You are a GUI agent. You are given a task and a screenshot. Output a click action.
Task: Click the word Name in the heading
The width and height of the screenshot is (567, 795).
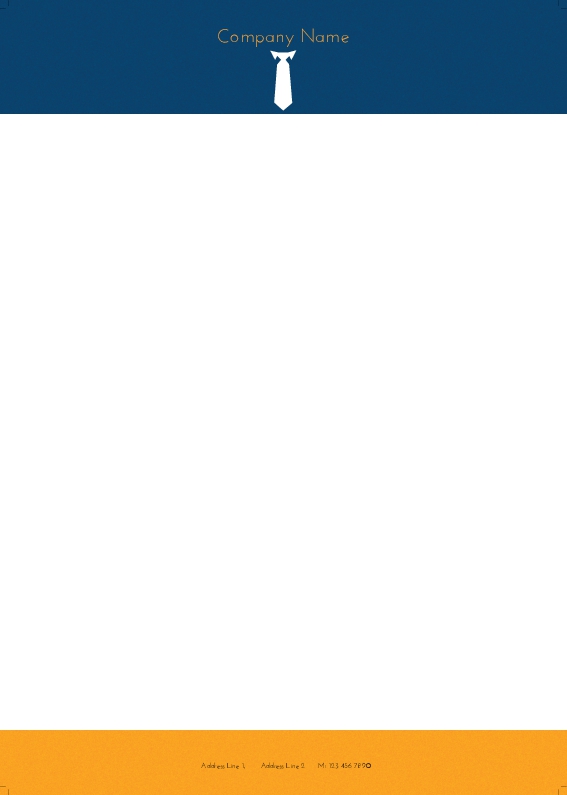pos(325,37)
